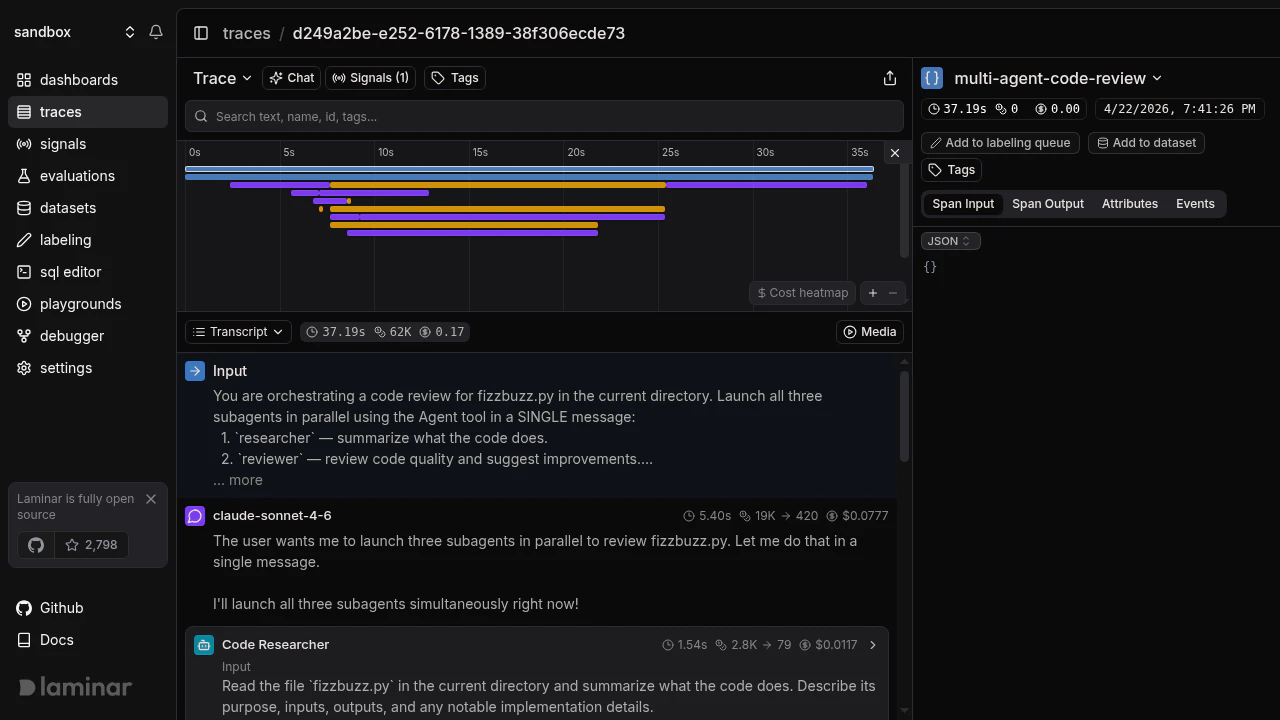
Task: Click the GitHub icon in notice
Action: point(36,545)
